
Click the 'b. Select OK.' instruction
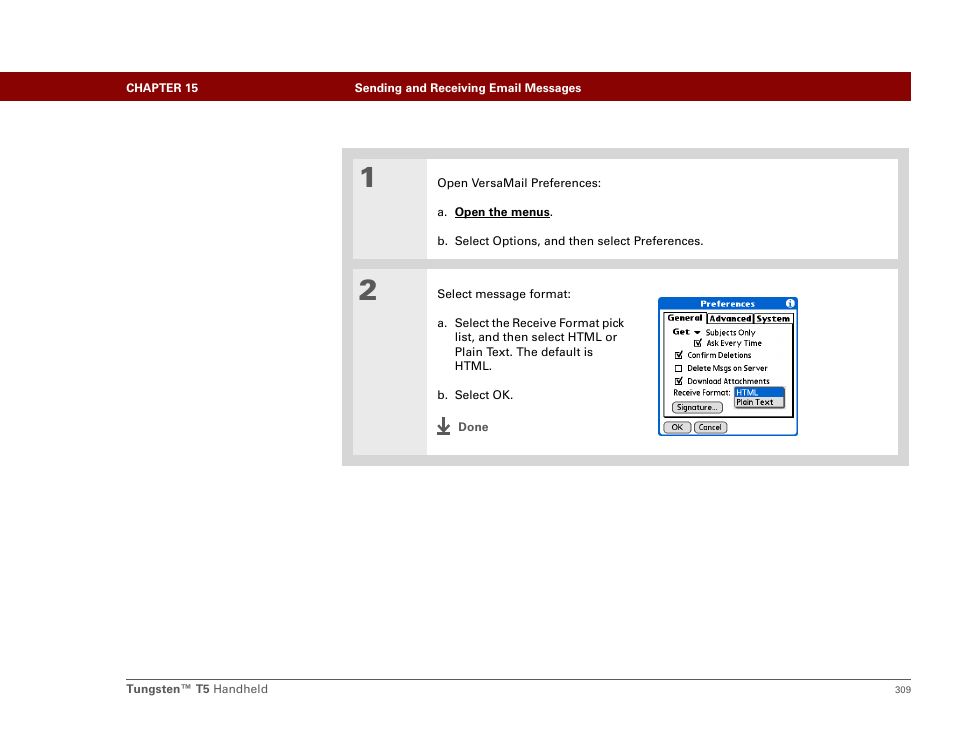[475, 395]
